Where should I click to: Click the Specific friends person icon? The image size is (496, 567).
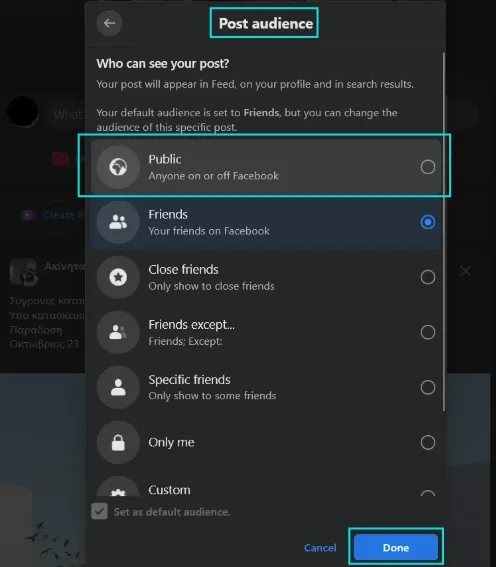coord(118,387)
